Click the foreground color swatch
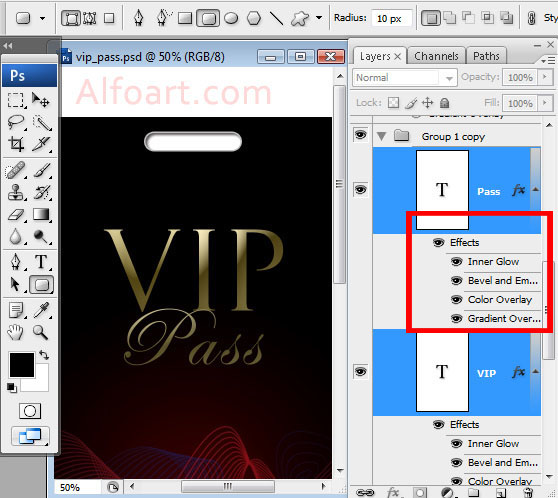Screen dimensions: 558x498 (x=22, y=365)
